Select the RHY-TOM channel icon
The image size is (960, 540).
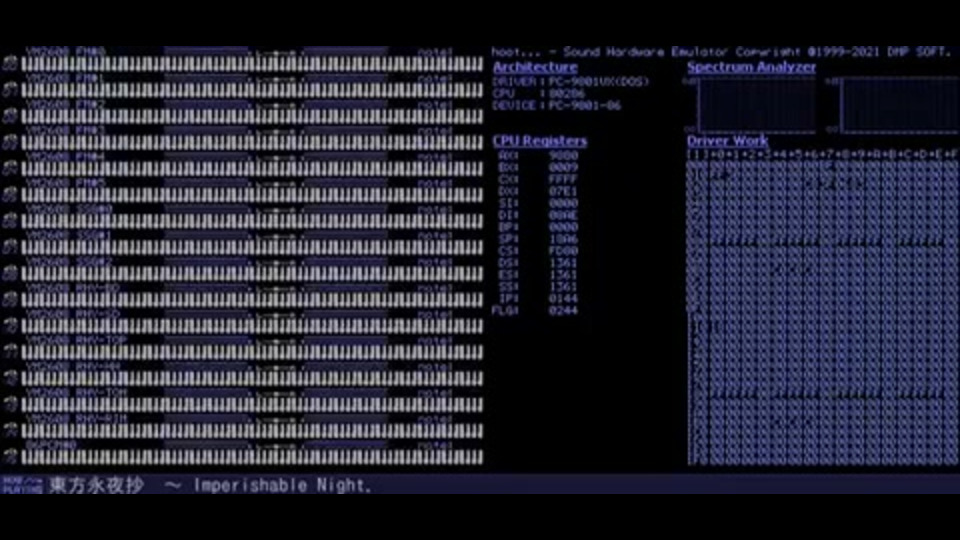[10, 403]
